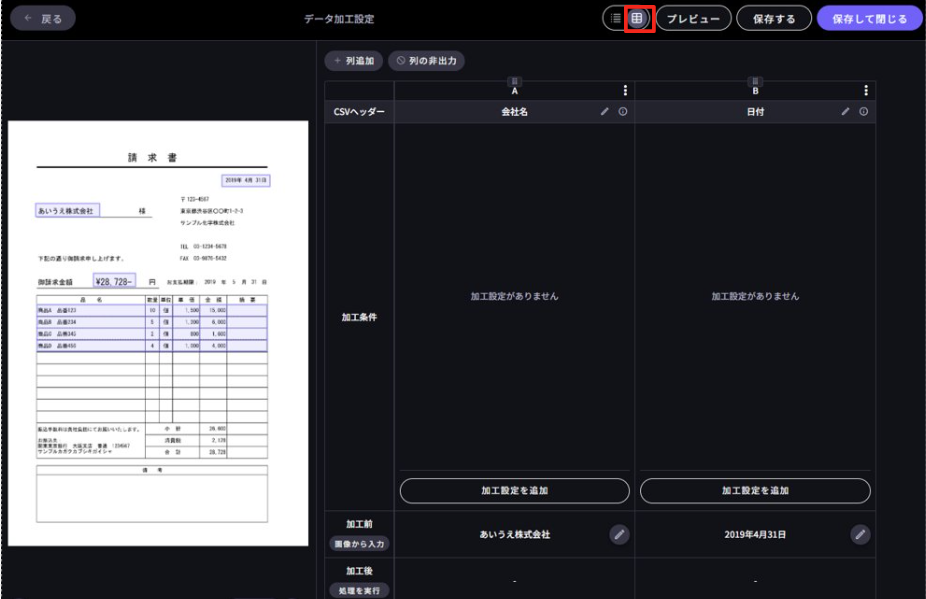Edit the 日付 header with pencil icon
Viewport: 926px width, 599px height.
846,112
